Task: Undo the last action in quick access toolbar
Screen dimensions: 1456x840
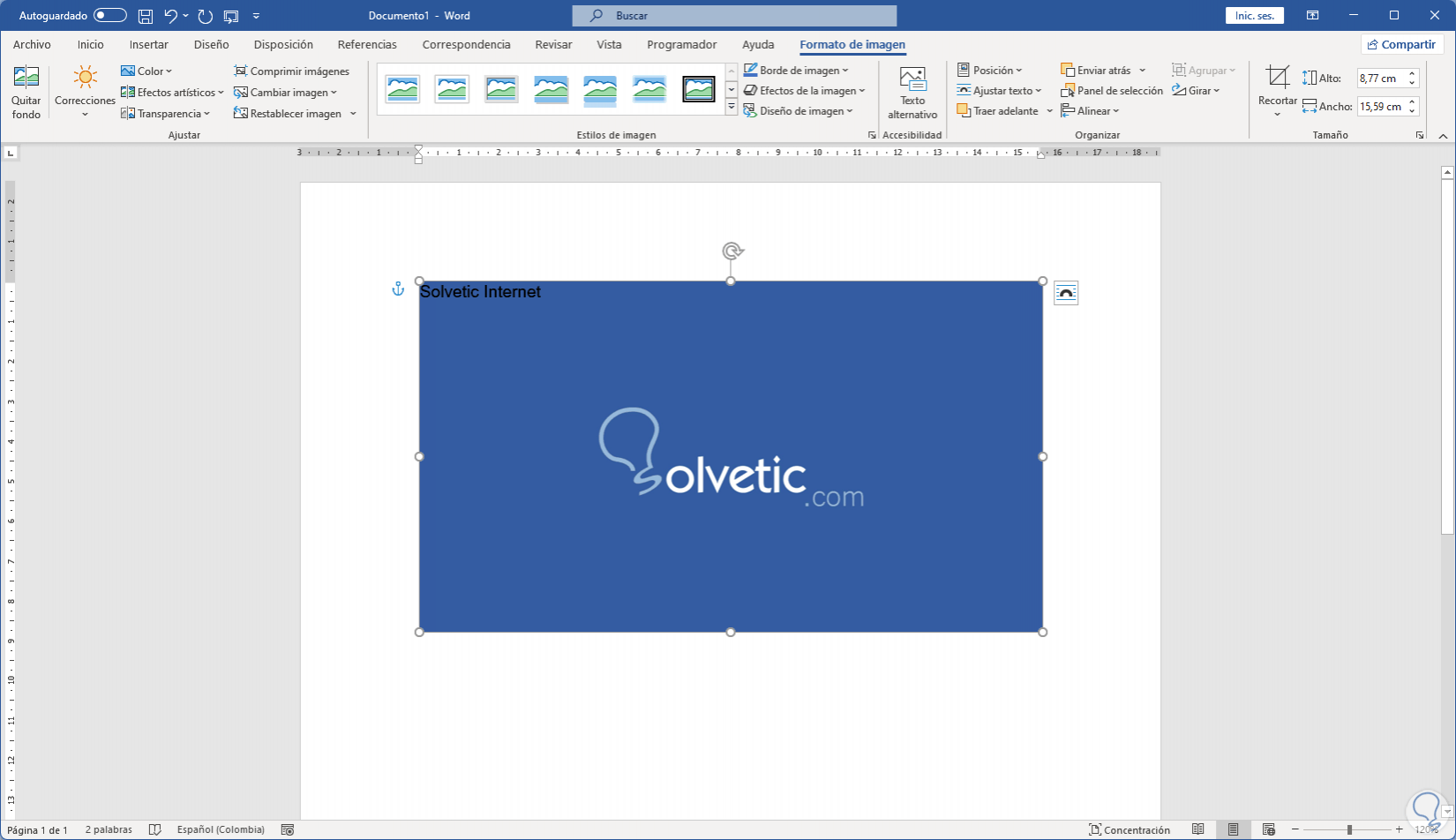Action: tap(170, 16)
